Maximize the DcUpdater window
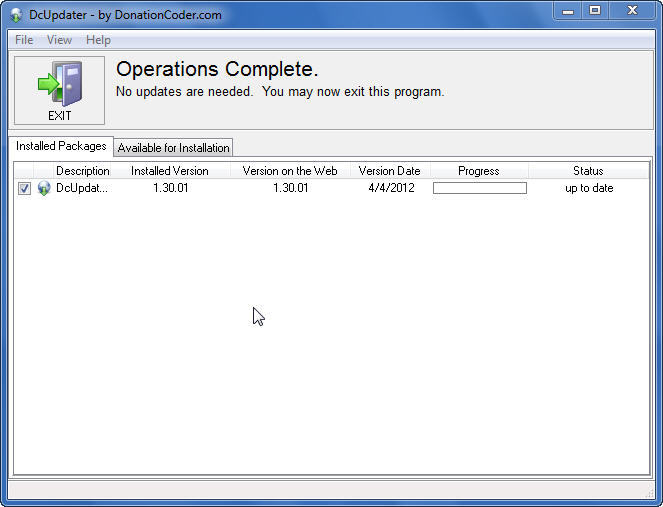Image resolution: width=663 pixels, height=507 pixels. pos(595,11)
